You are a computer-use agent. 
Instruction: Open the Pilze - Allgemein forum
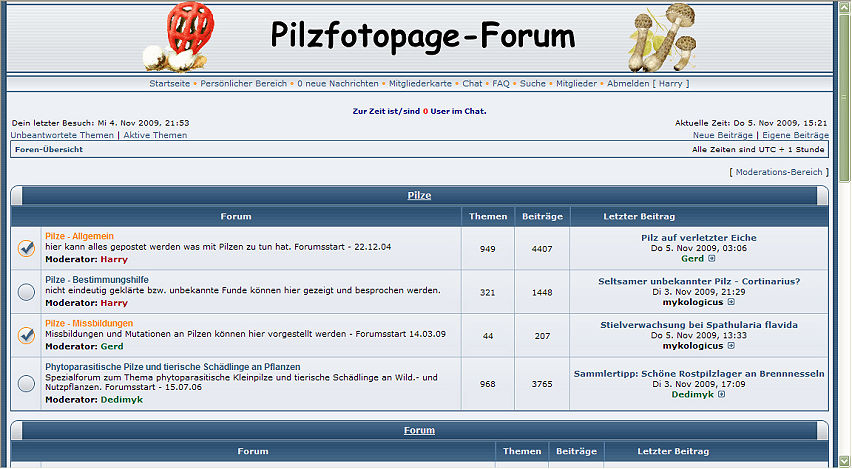pos(79,236)
